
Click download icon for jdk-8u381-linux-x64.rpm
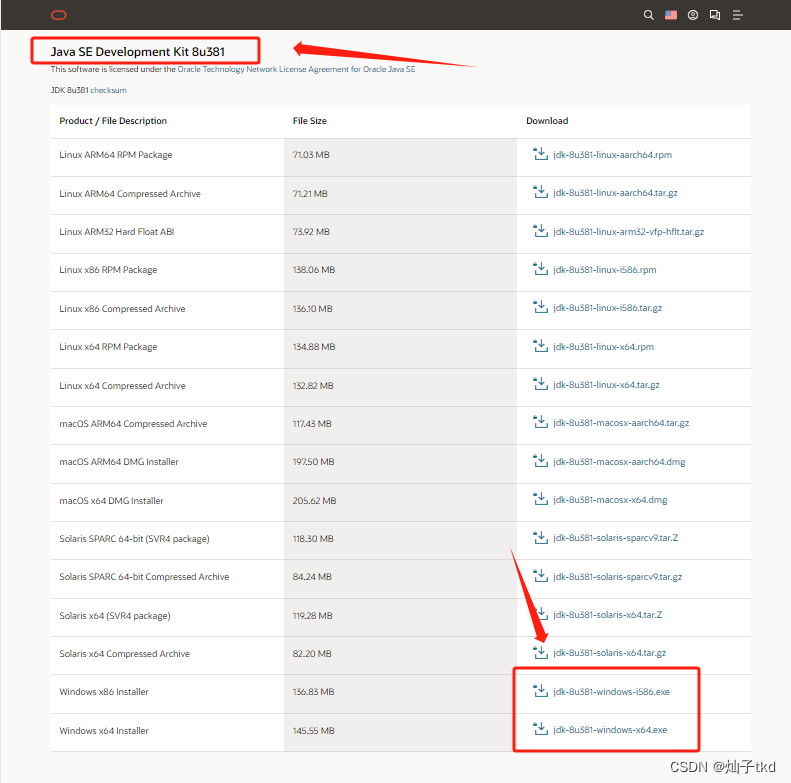[x=540, y=346]
